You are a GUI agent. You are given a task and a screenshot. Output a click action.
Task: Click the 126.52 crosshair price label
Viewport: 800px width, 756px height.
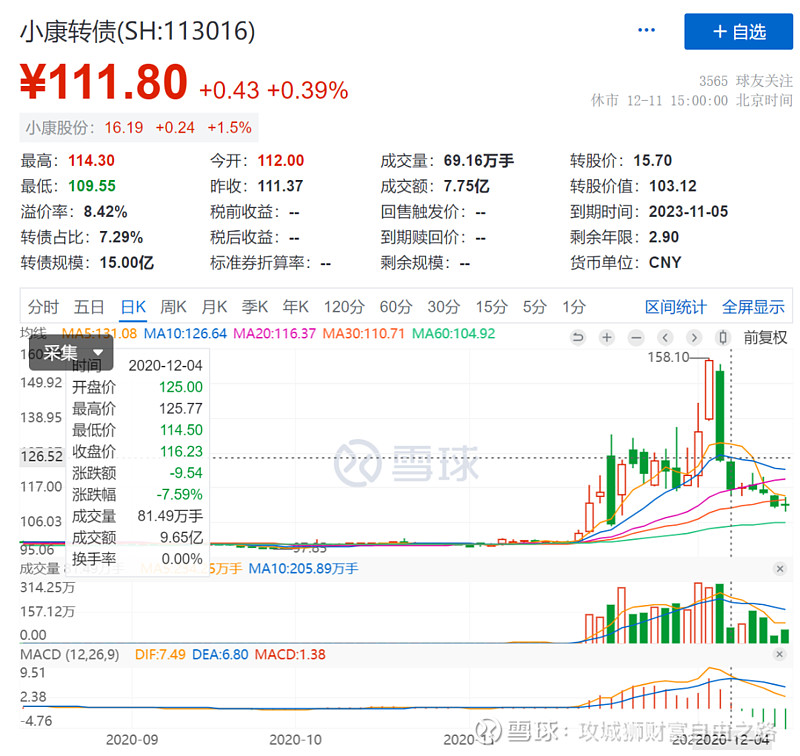click(x=42, y=456)
